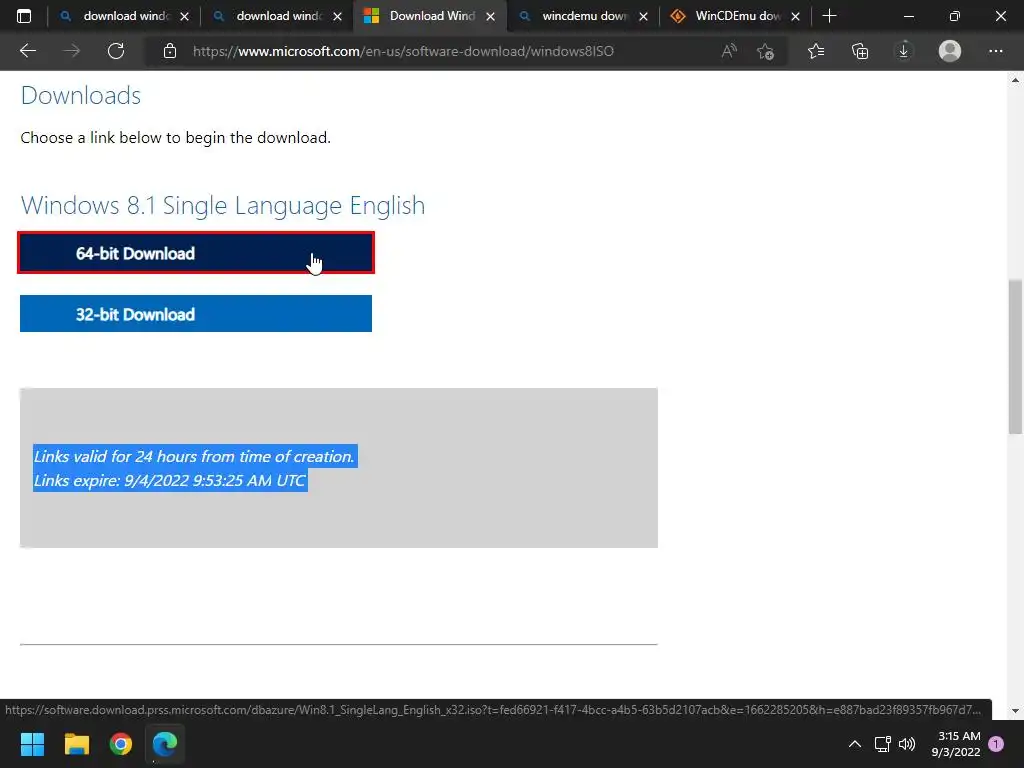Click 'Links valid for 24 hours' text
This screenshot has height=768, width=1024.
point(194,456)
